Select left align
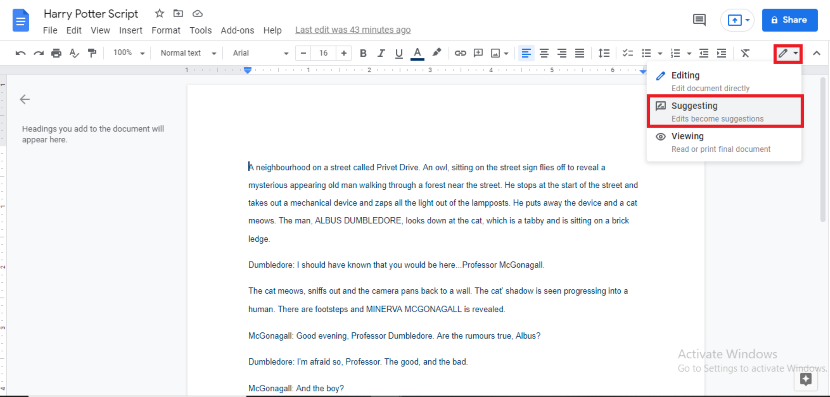The height and width of the screenshot is (397, 830). pyautogui.click(x=526, y=53)
